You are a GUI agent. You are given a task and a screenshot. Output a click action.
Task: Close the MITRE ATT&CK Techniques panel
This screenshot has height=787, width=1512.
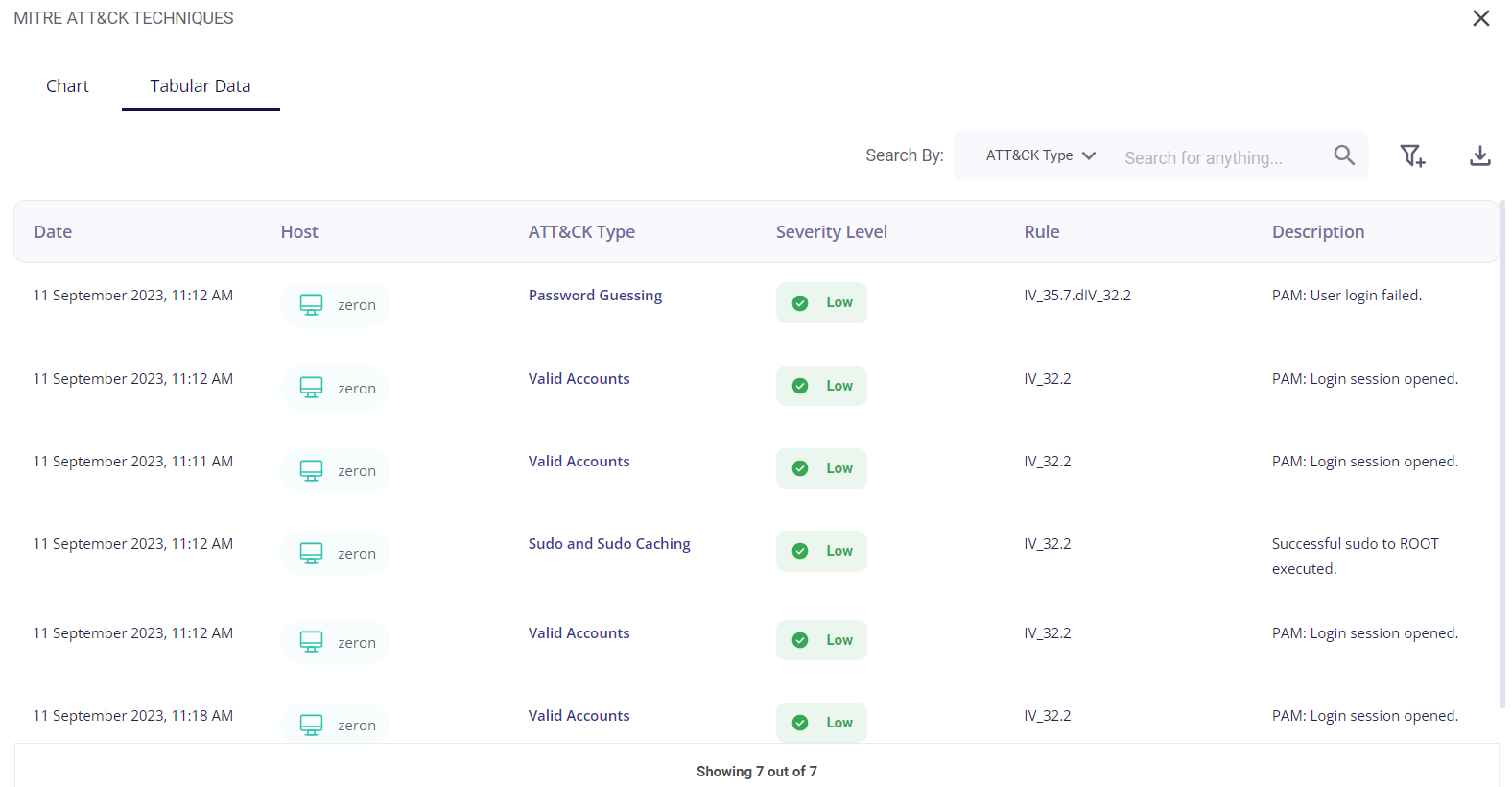(x=1481, y=18)
